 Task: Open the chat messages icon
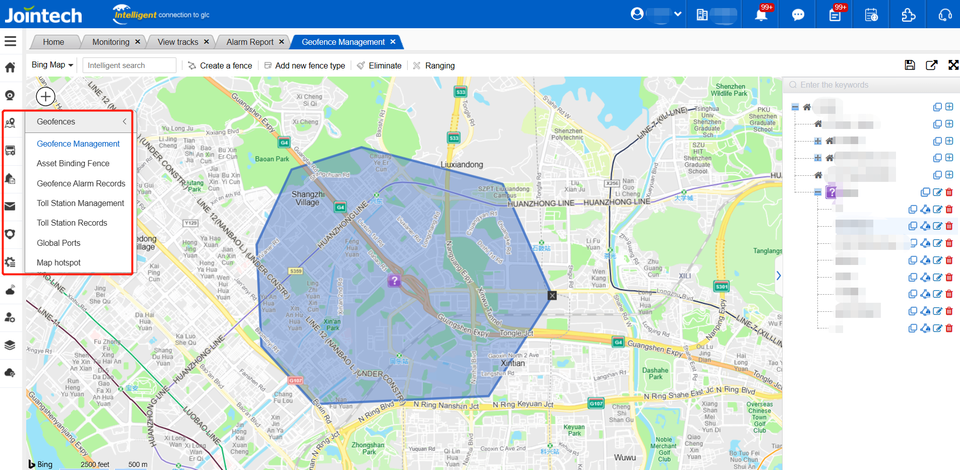(798, 15)
